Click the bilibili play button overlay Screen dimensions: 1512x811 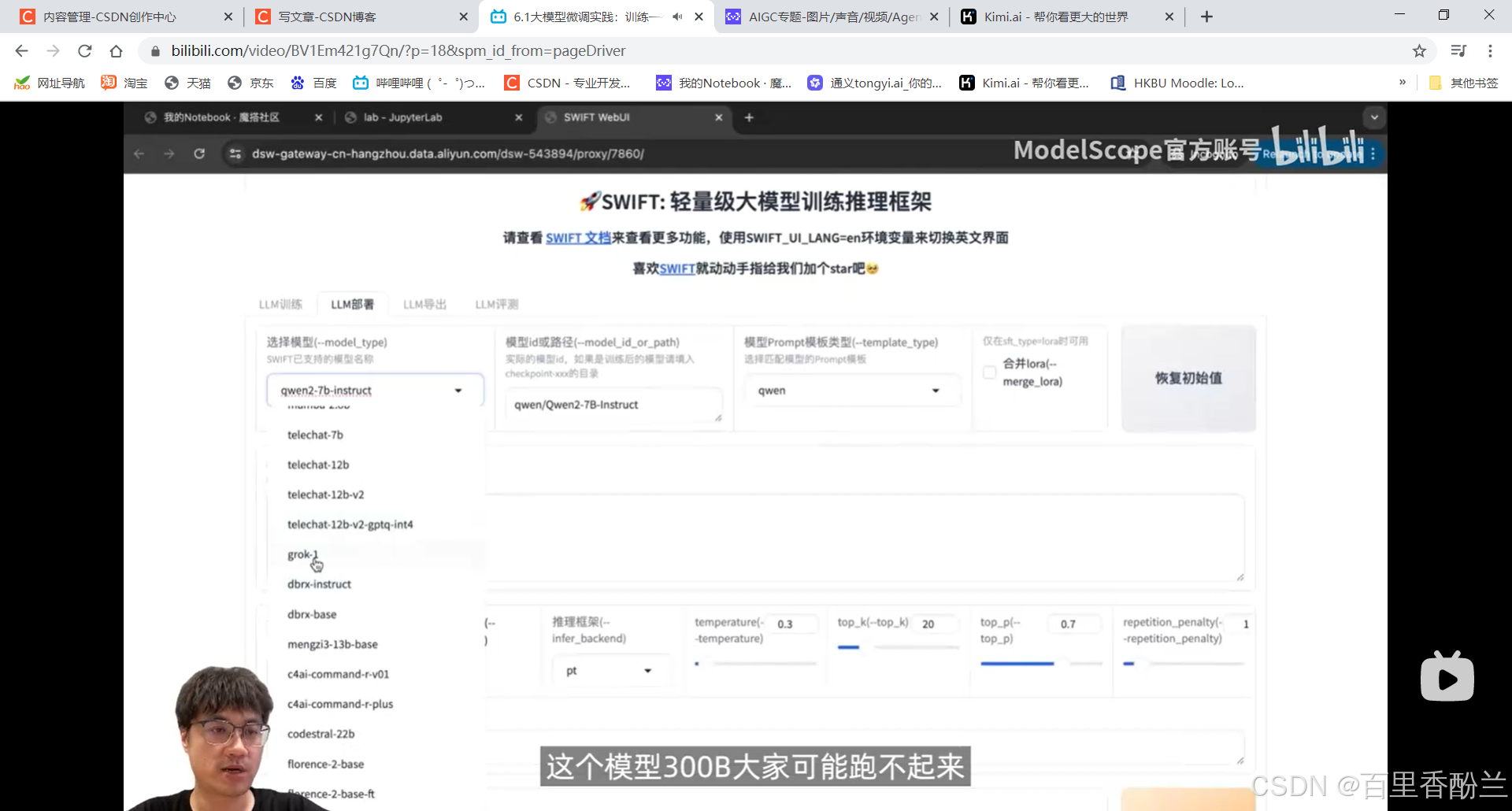1447,677
